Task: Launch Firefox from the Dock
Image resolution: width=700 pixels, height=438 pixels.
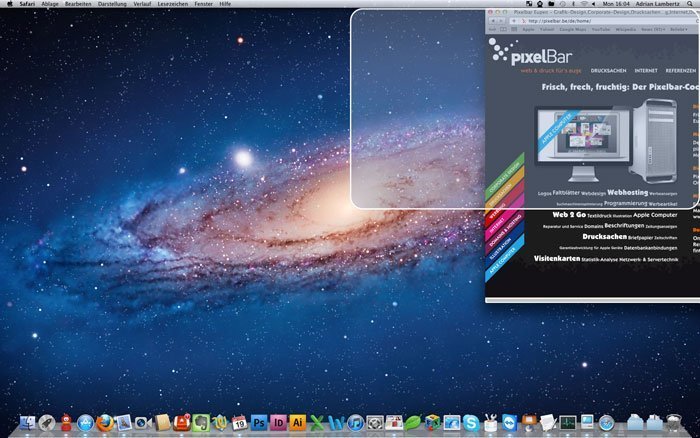Action: tap(105, 422)
